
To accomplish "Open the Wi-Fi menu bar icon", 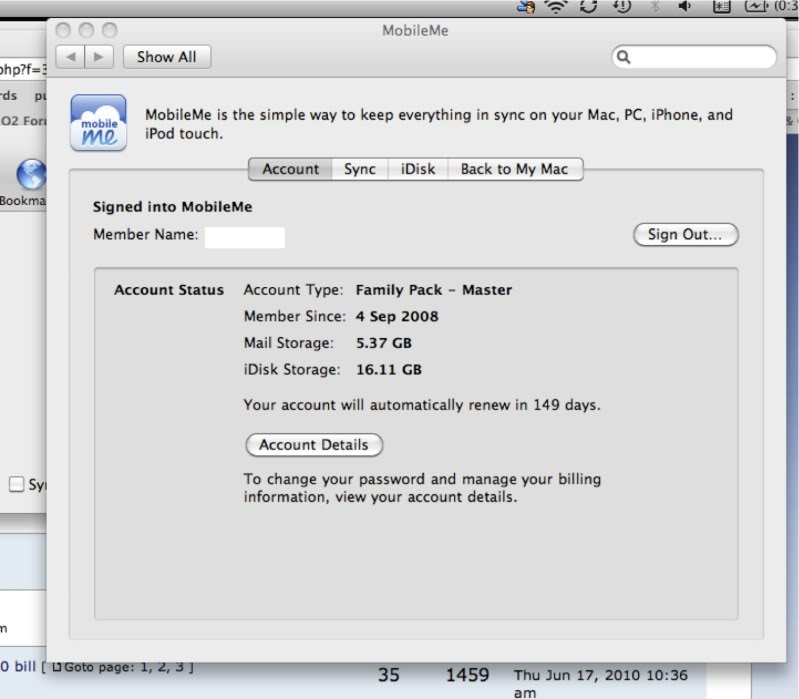I will [555, 7].
